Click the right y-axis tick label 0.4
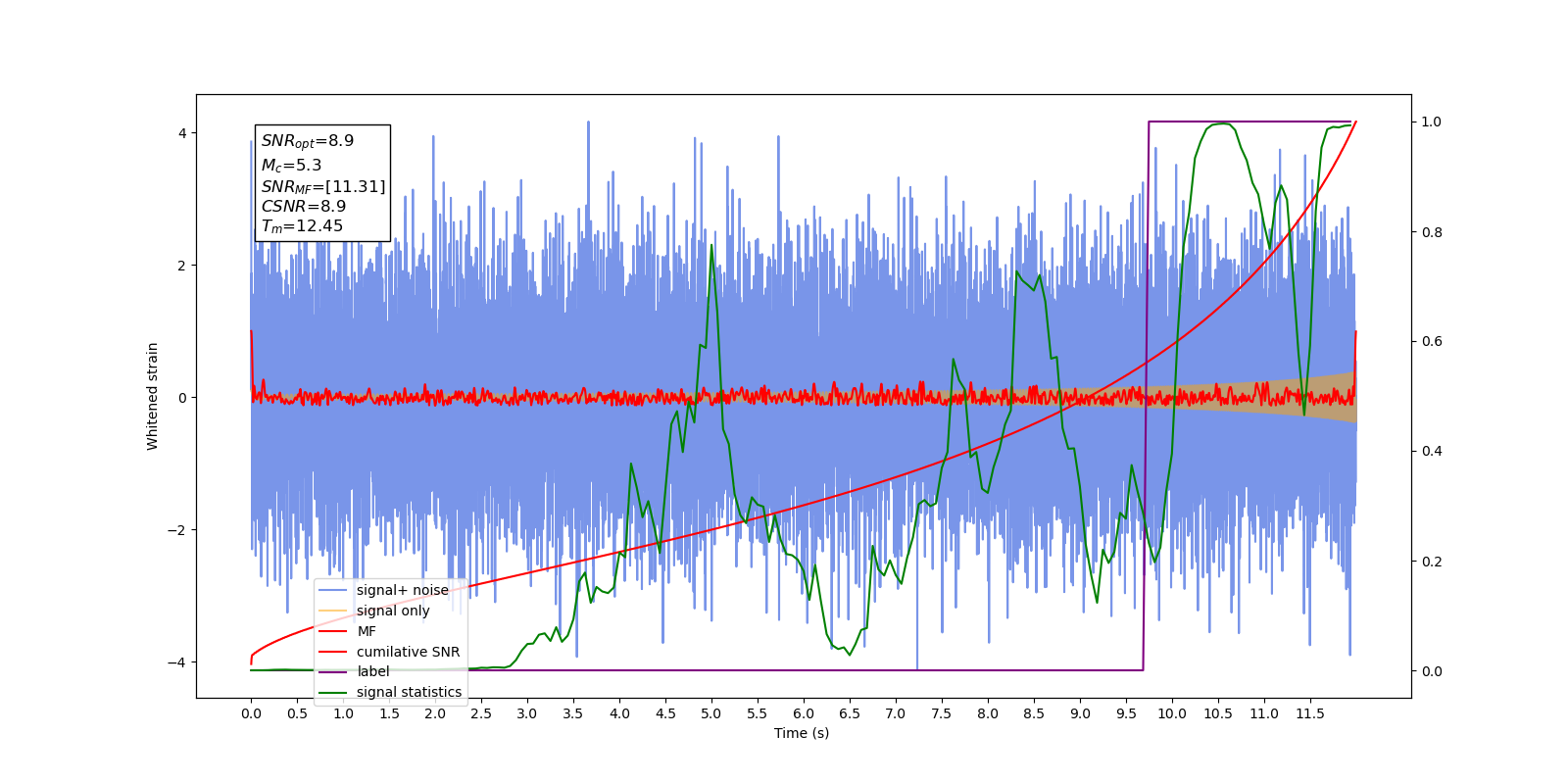The width and height of the screenshot is (1568, 784). pos(1432,452)
